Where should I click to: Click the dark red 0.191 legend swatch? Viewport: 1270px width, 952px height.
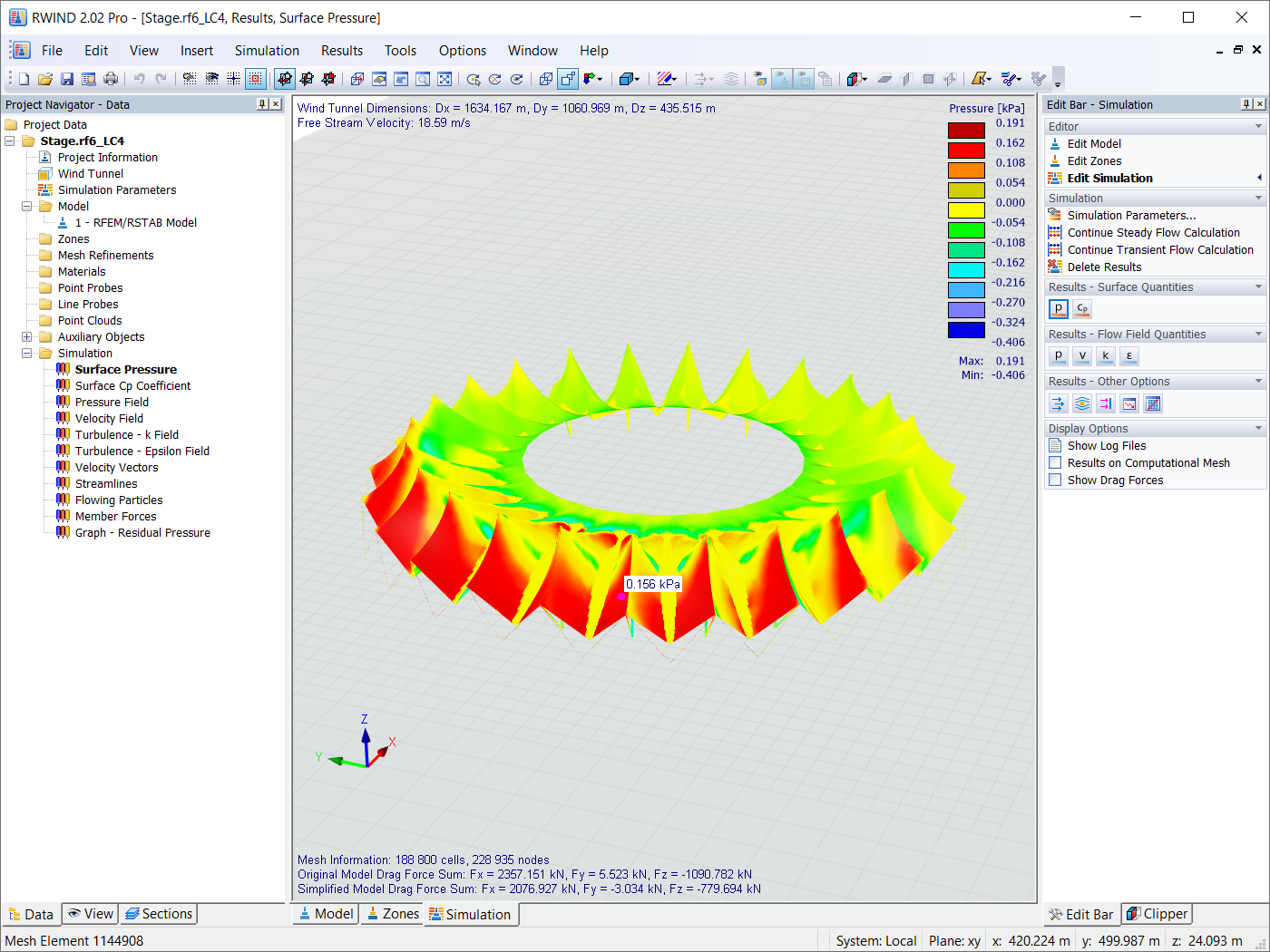tap(966, 131)
